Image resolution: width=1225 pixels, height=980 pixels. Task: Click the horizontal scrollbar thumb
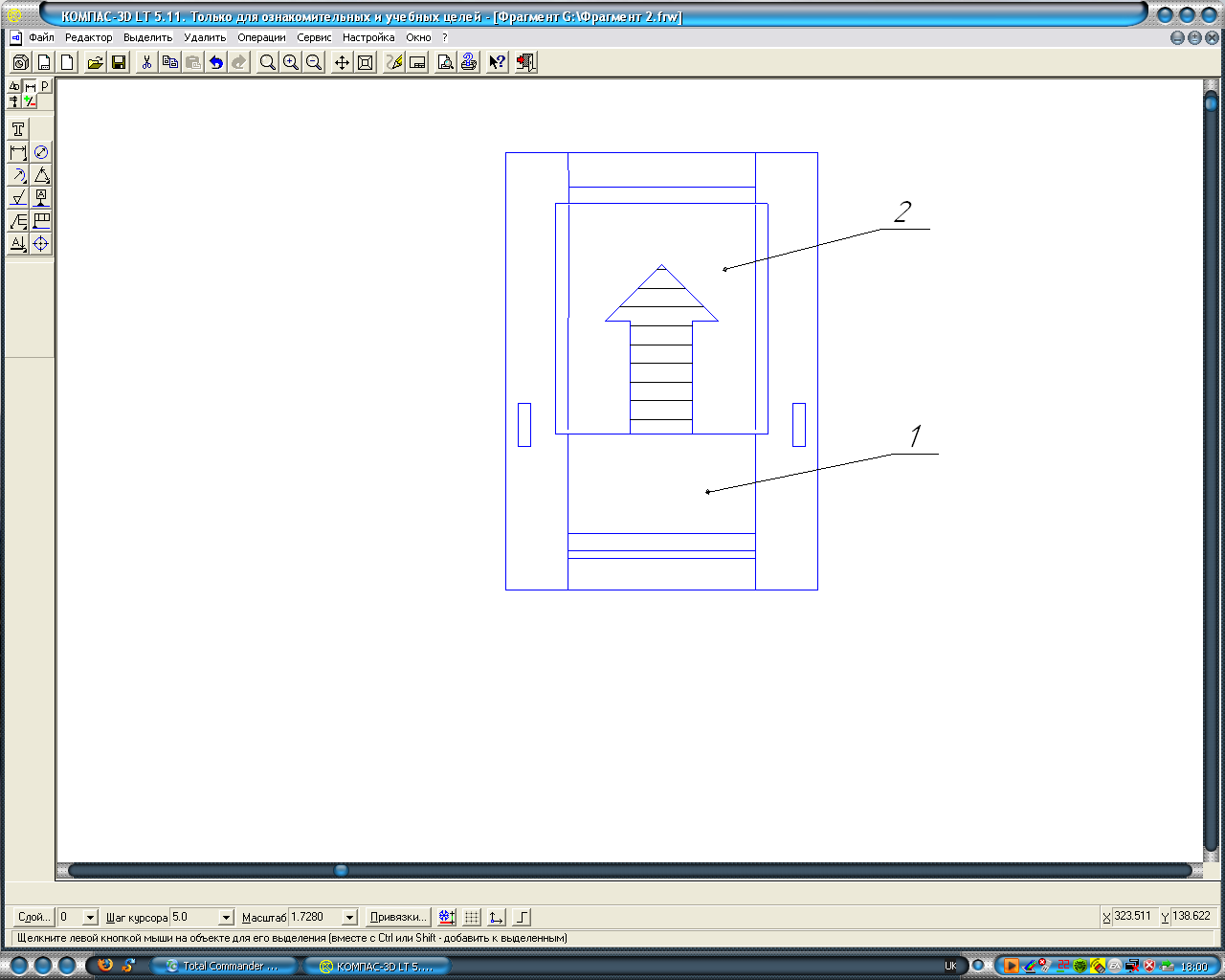click(x=341, y=870)
